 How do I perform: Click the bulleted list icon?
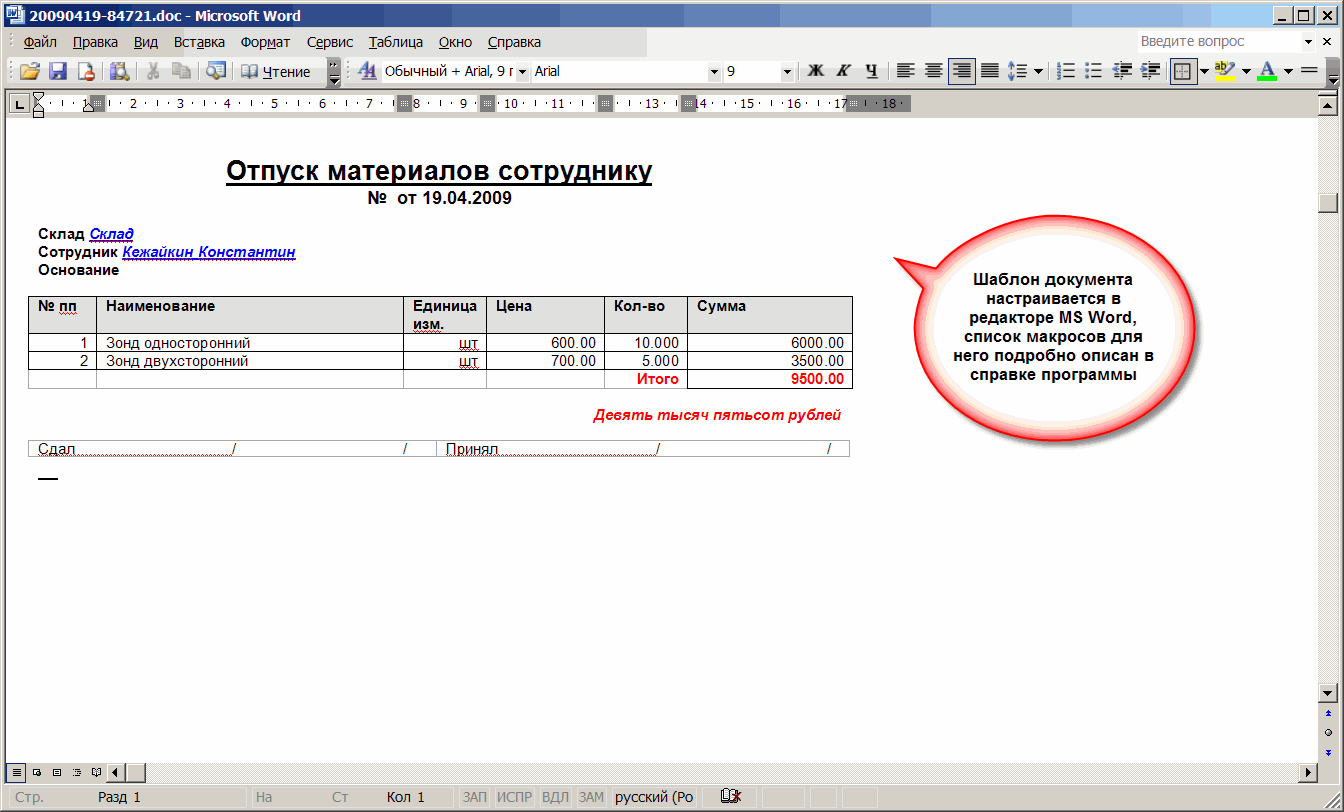tap(1093, 71)
